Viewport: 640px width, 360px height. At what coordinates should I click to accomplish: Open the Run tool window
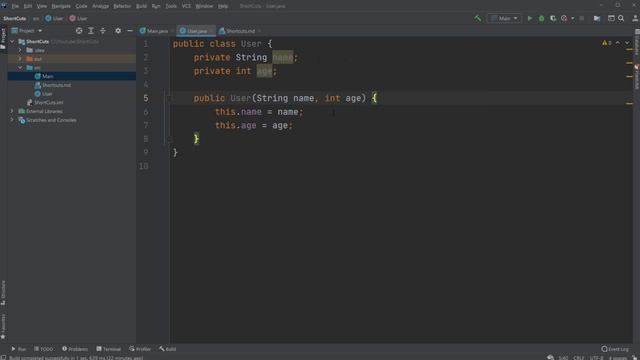(18, 349)
